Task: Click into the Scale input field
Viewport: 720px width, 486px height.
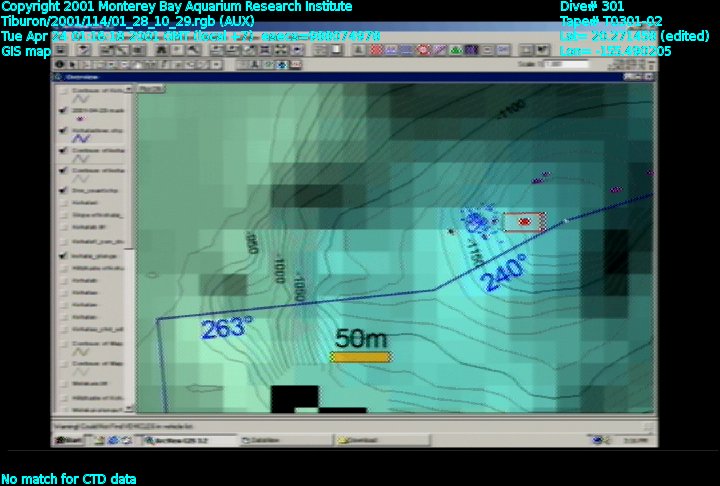Action: pyautogui.click(x=565, y=64)
